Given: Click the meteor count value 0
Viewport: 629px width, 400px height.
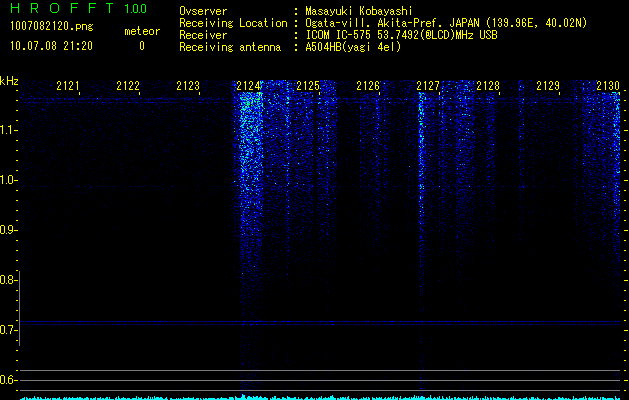Looking at the screenshot, I should [142, 46].
